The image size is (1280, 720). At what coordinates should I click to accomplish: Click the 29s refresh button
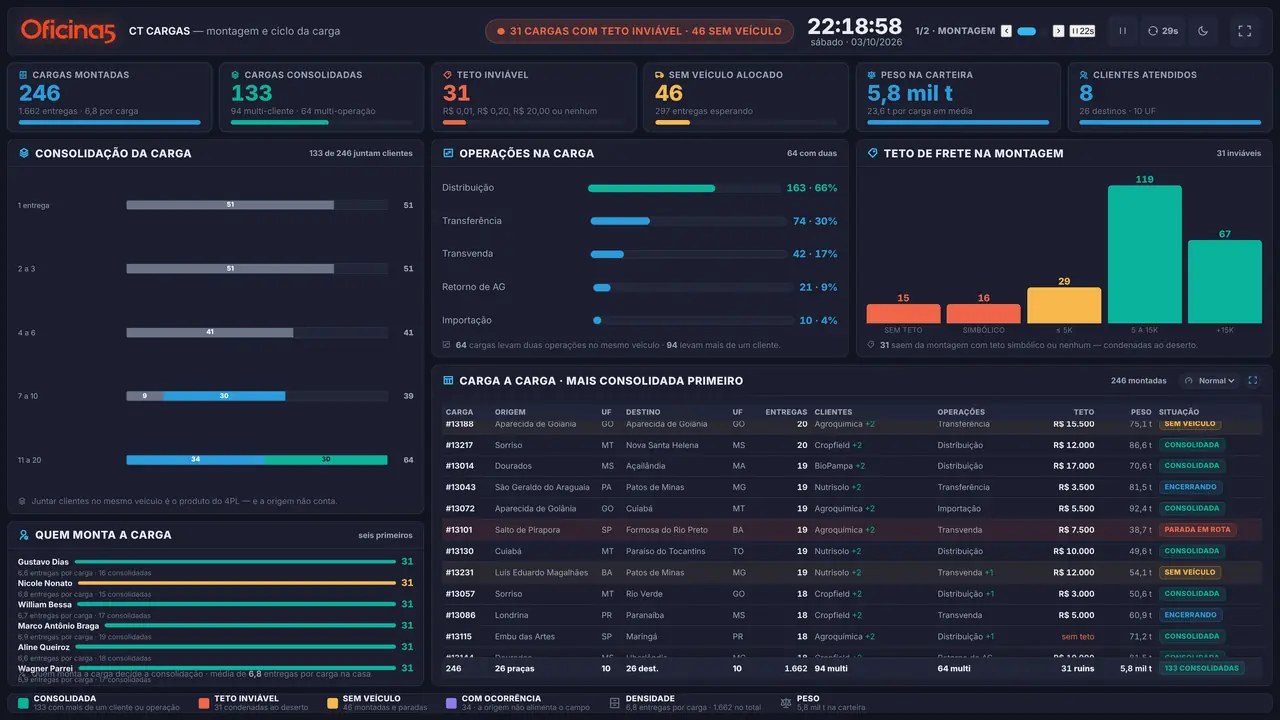point(1163,31)
